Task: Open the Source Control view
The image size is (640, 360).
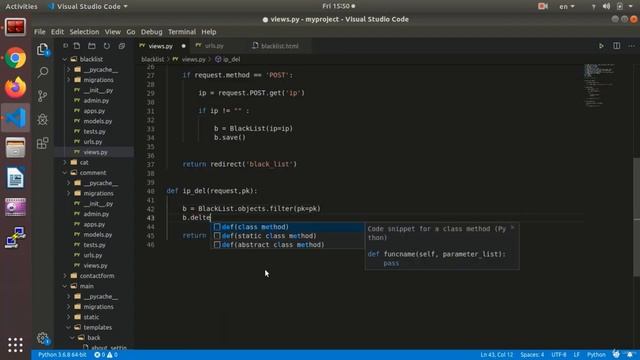Action: coord(43,96)
